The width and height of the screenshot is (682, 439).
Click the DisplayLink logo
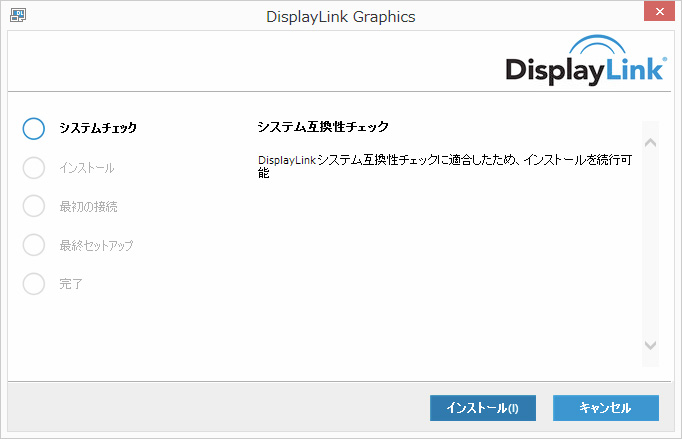click(x=586, y=60)
